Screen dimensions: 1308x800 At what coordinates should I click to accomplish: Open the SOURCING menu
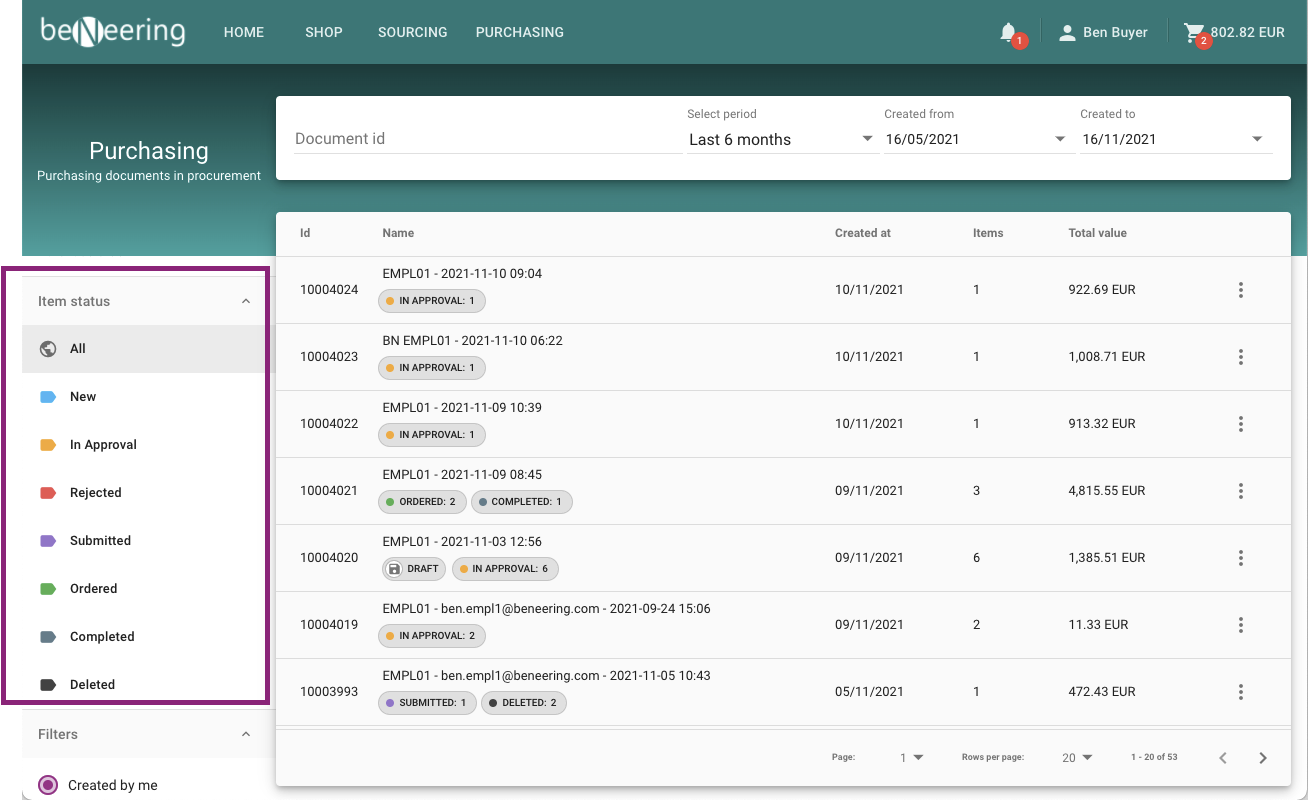412,32
